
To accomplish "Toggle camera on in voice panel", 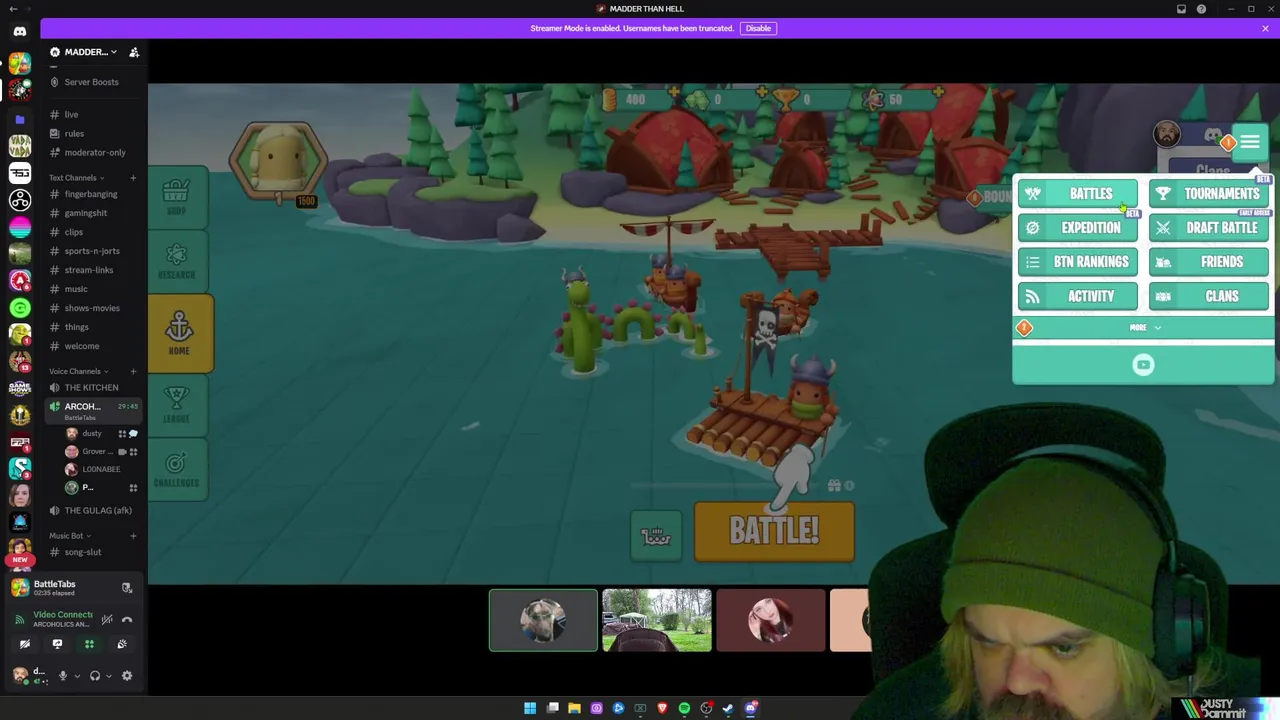I will (25, 645).
